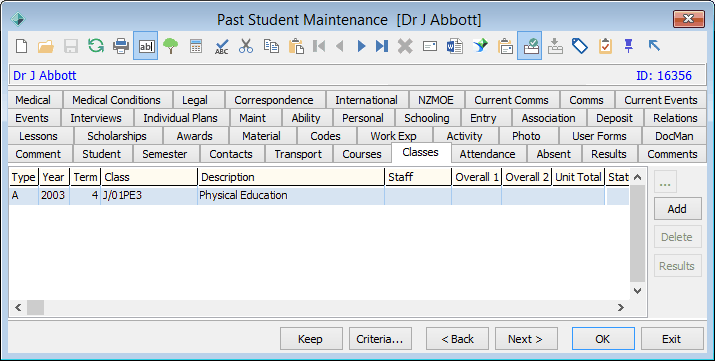Screen dimensions: 715x361
Task: Switch to the Schooling tab
Action: [427, 118]
